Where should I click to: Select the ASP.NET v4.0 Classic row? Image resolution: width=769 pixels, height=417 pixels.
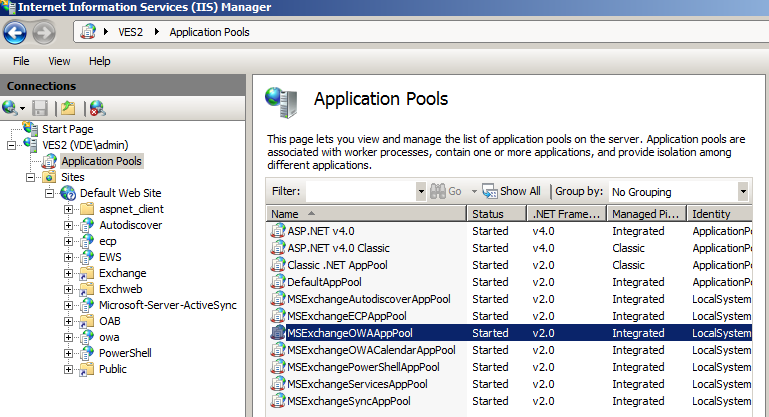click(x=511, y=248)
